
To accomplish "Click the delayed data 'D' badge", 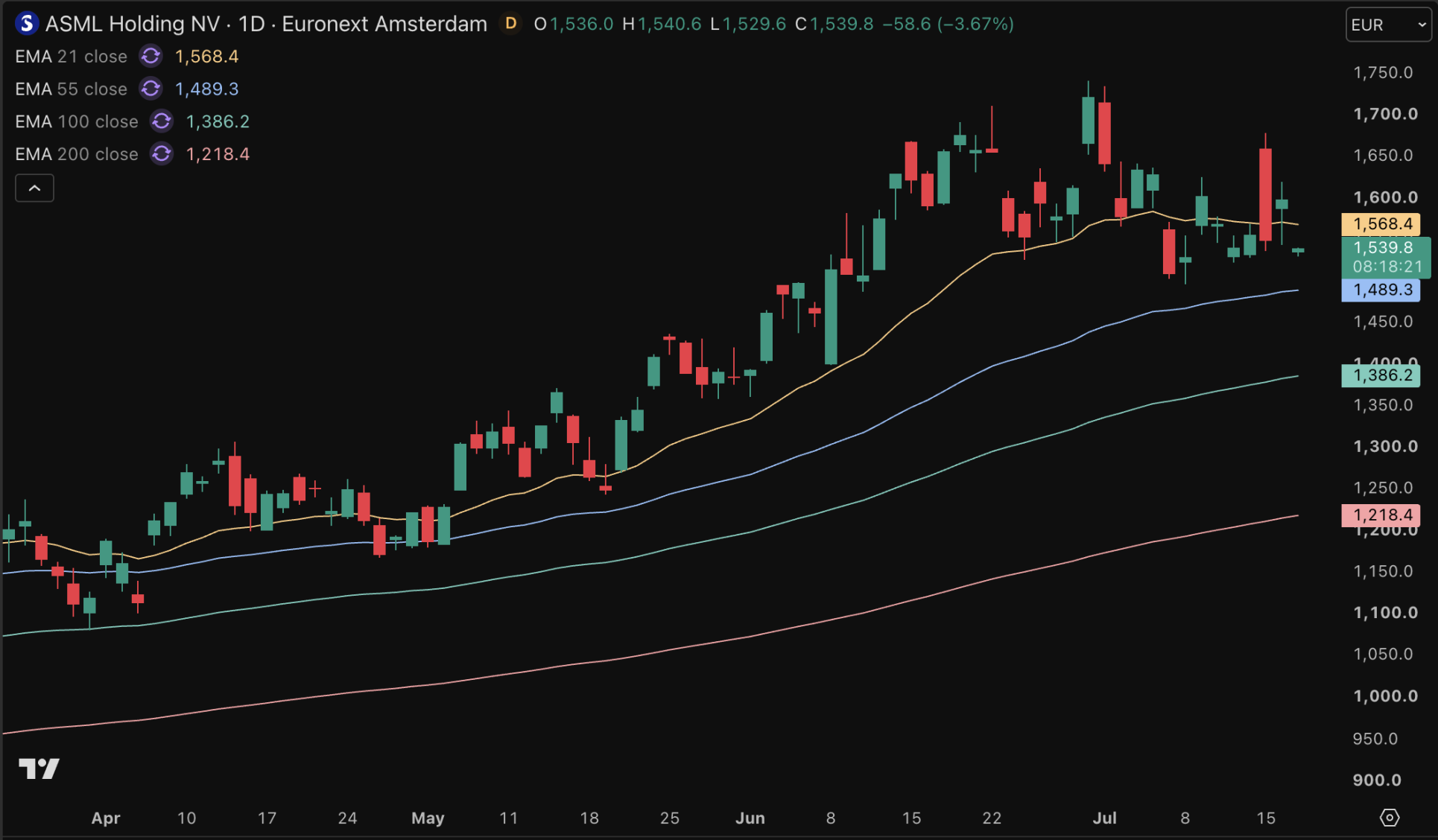I will point(511,24).
